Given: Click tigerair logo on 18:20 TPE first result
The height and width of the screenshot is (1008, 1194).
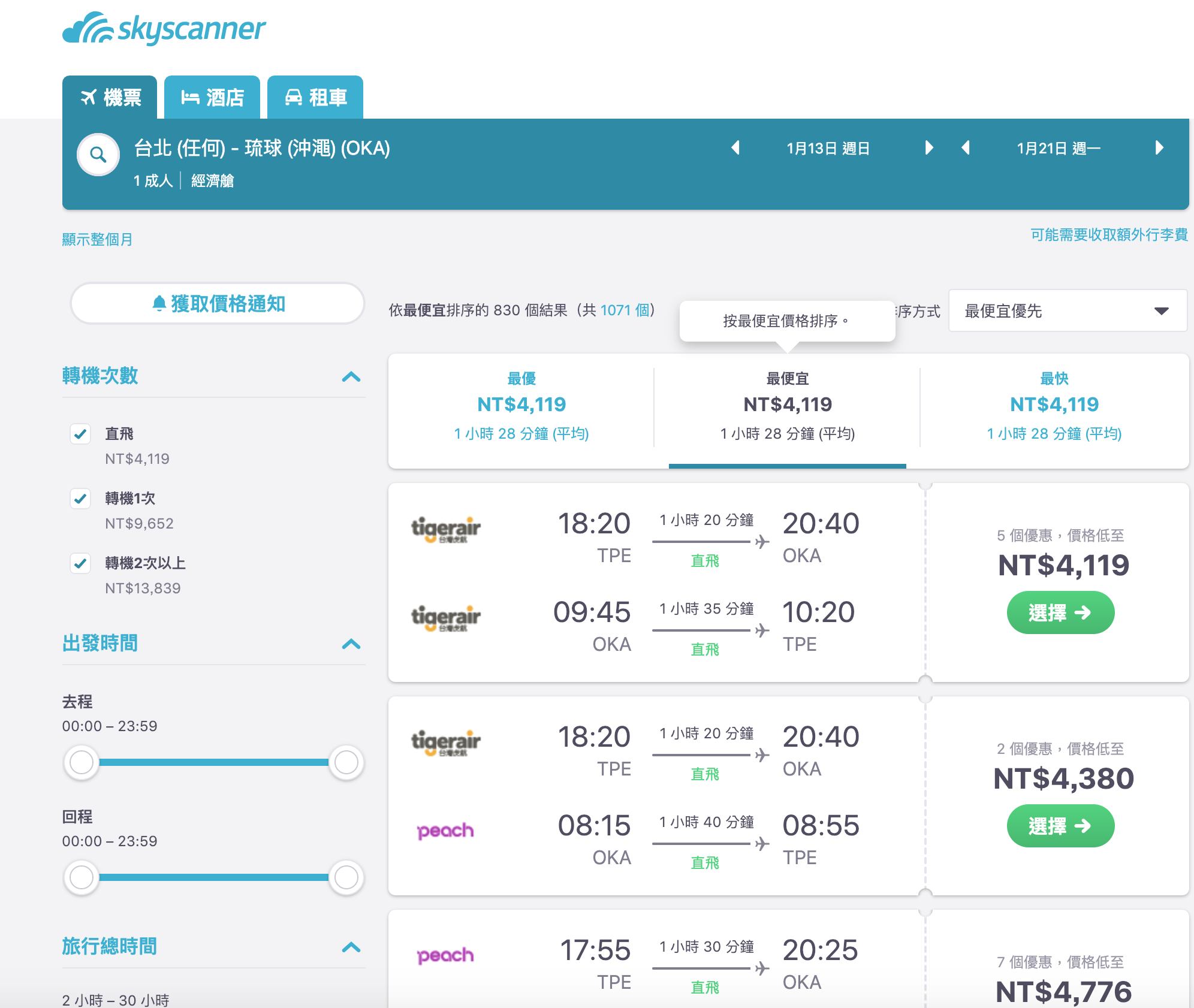Looking at the screenshot, I should point(445,530).
